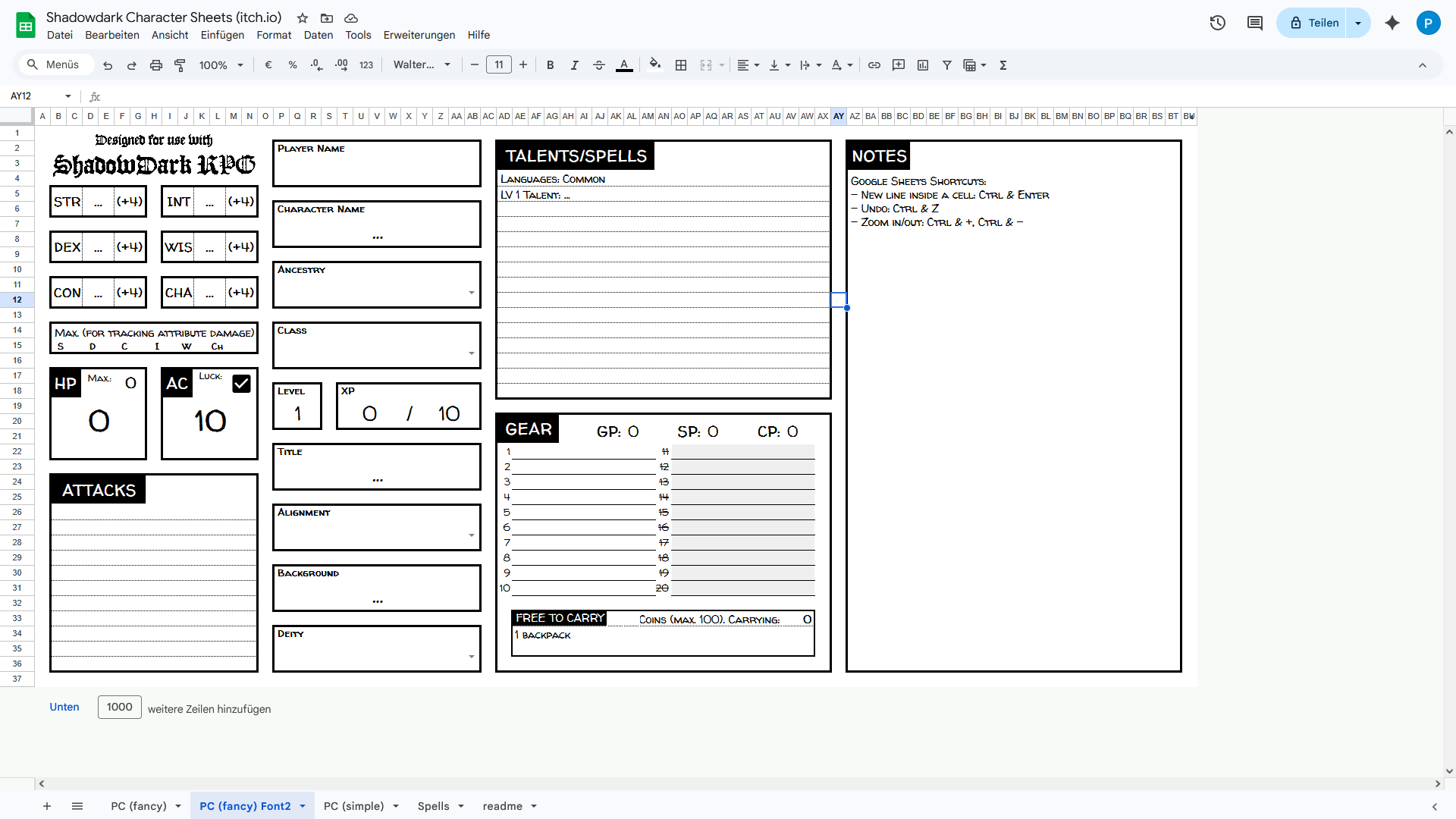This screenshot has width=1456, height=819.
Task: Toggle bold formatting
Action: [x=550, y=65]
